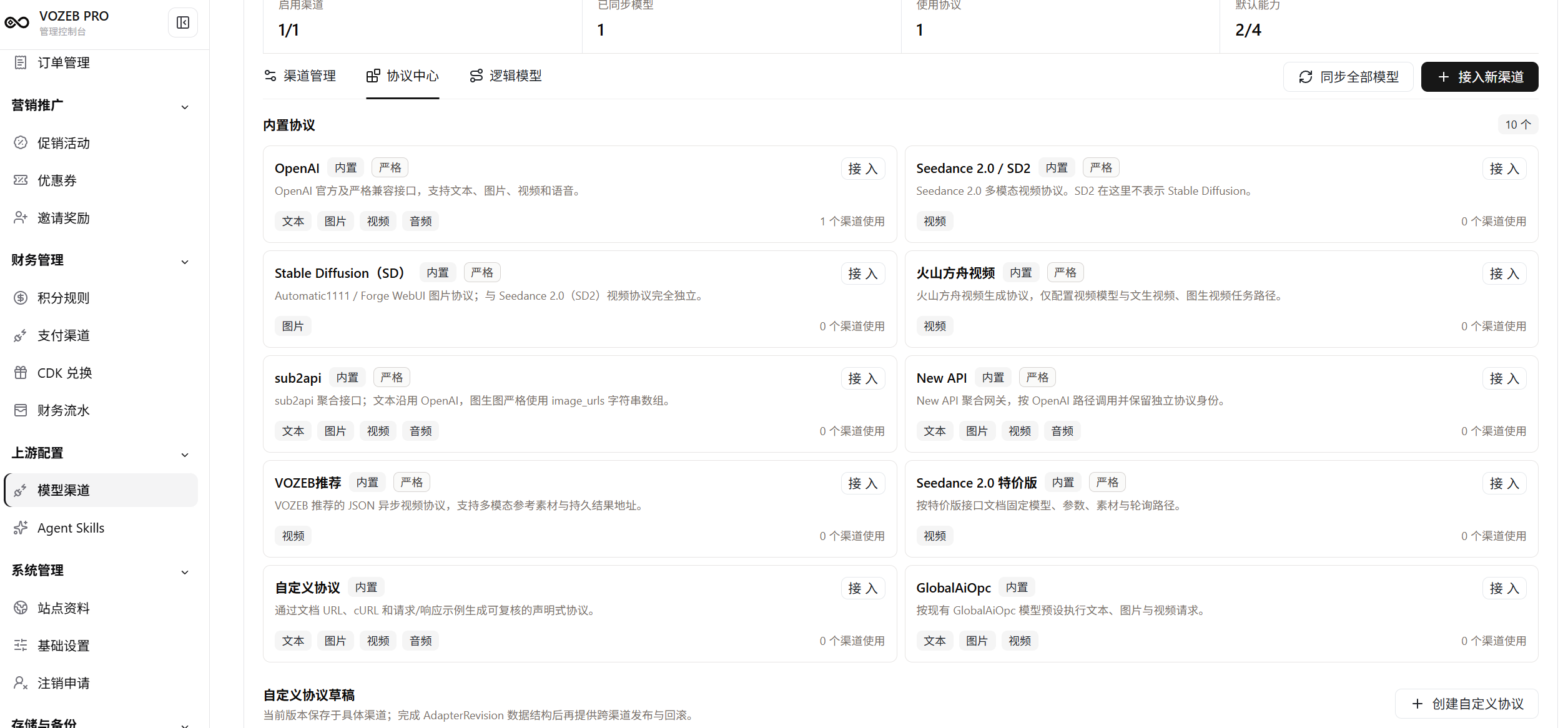The height and width of the screenshot is (728, 1568).
Task: Click 接入 on the sub2api card
Action: click(x=862, y=378)
